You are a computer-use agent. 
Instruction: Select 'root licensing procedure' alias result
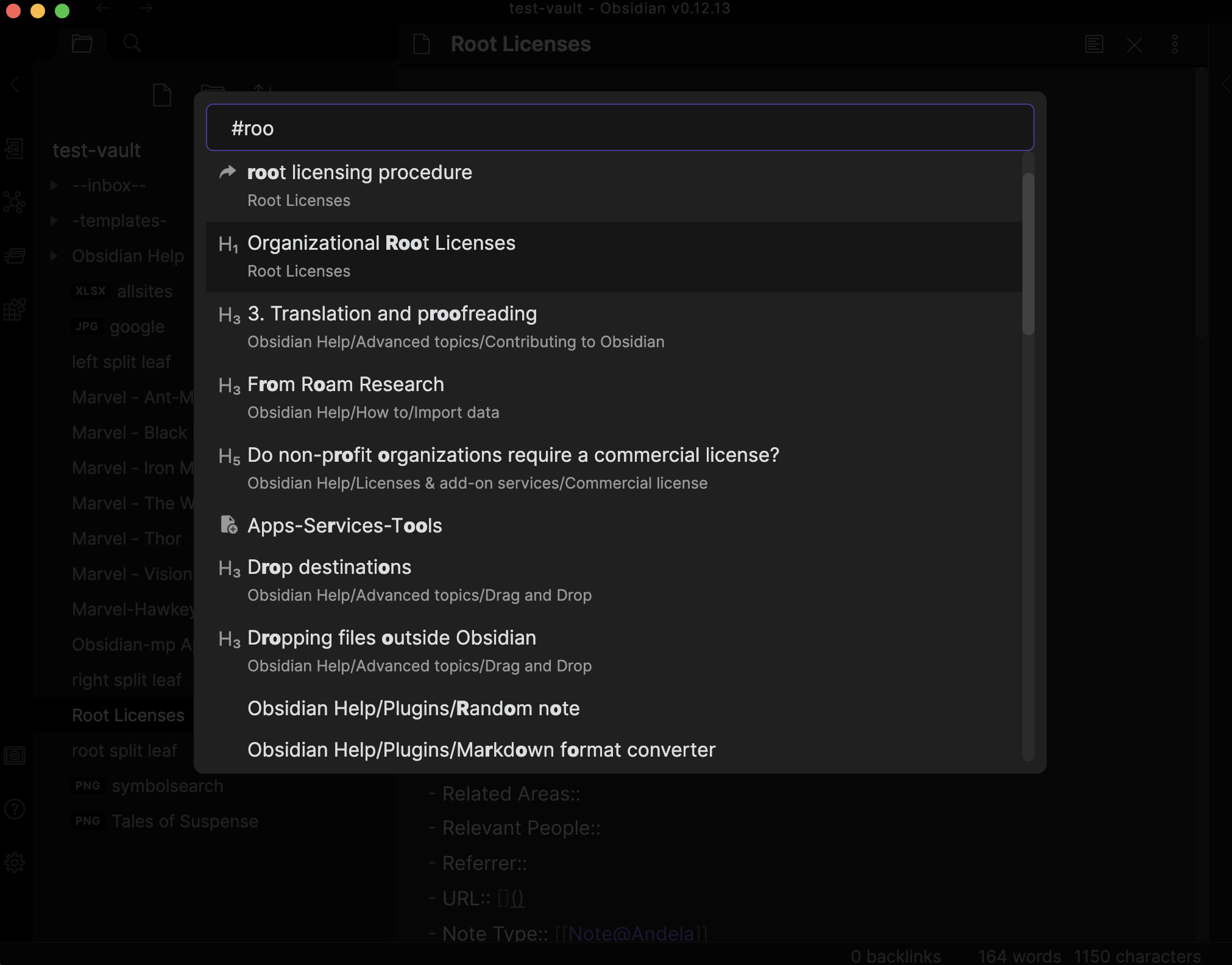click(359, 173)
